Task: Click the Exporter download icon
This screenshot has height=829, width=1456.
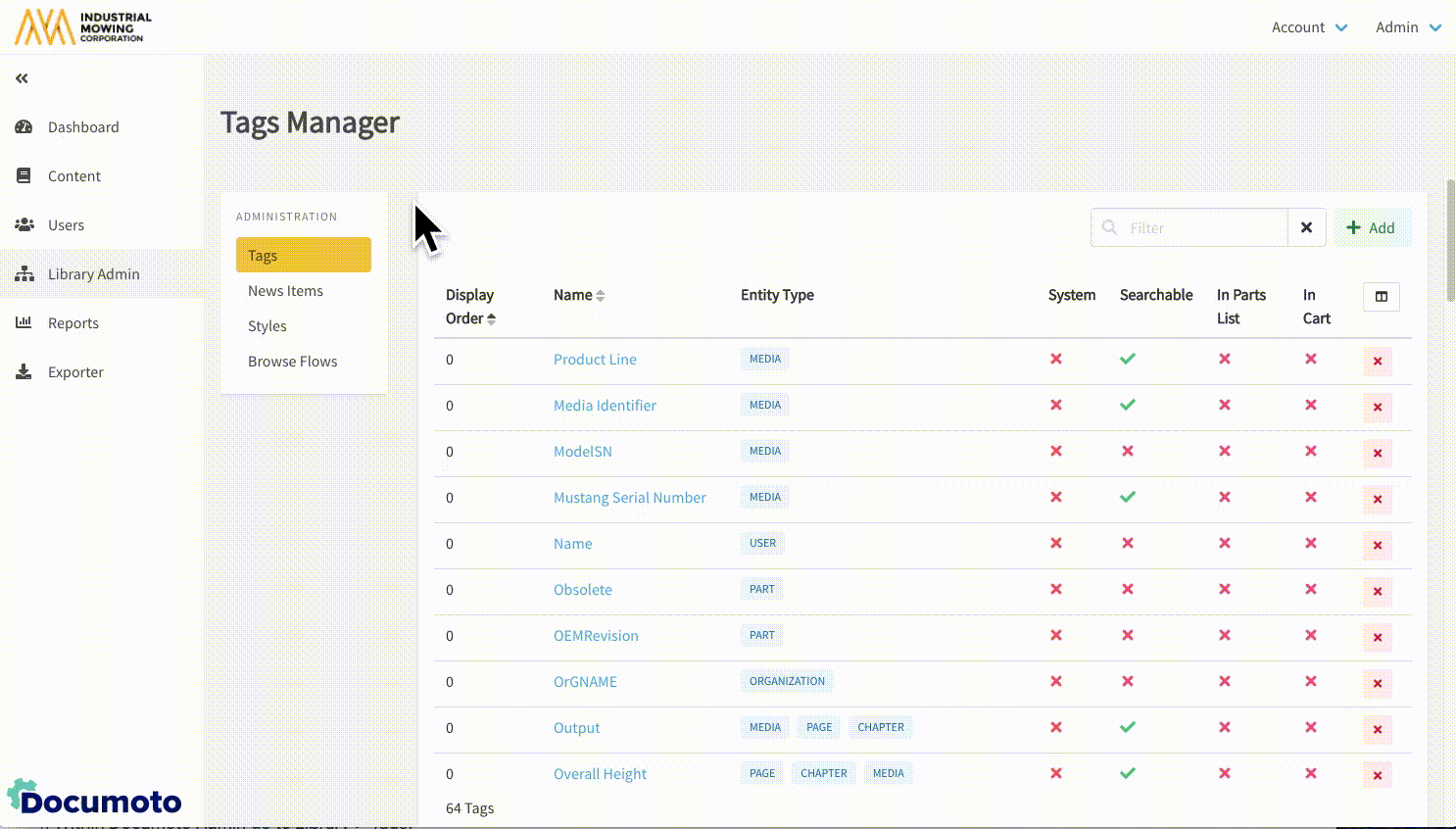Action: coord(24,372)
